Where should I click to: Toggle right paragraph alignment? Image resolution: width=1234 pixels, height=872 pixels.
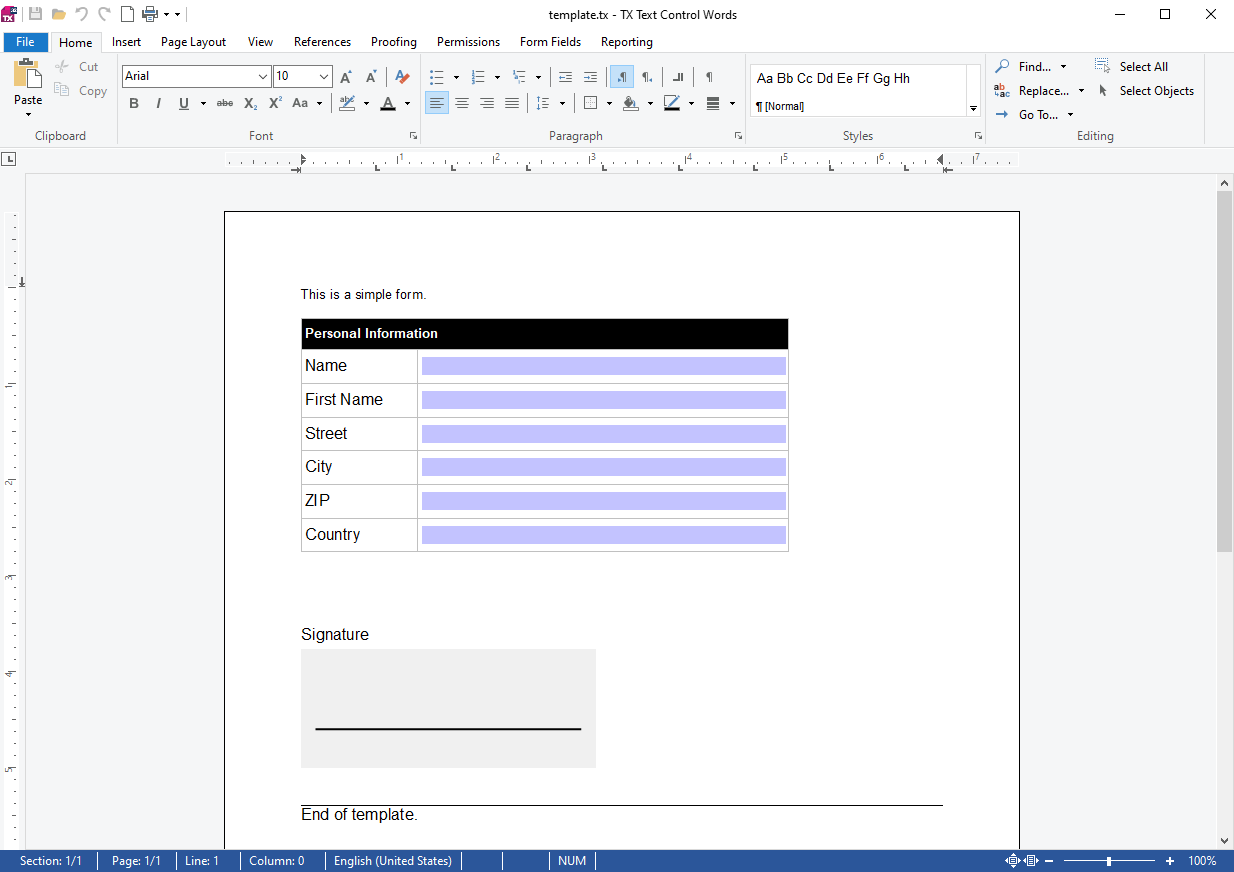point(487,103)
